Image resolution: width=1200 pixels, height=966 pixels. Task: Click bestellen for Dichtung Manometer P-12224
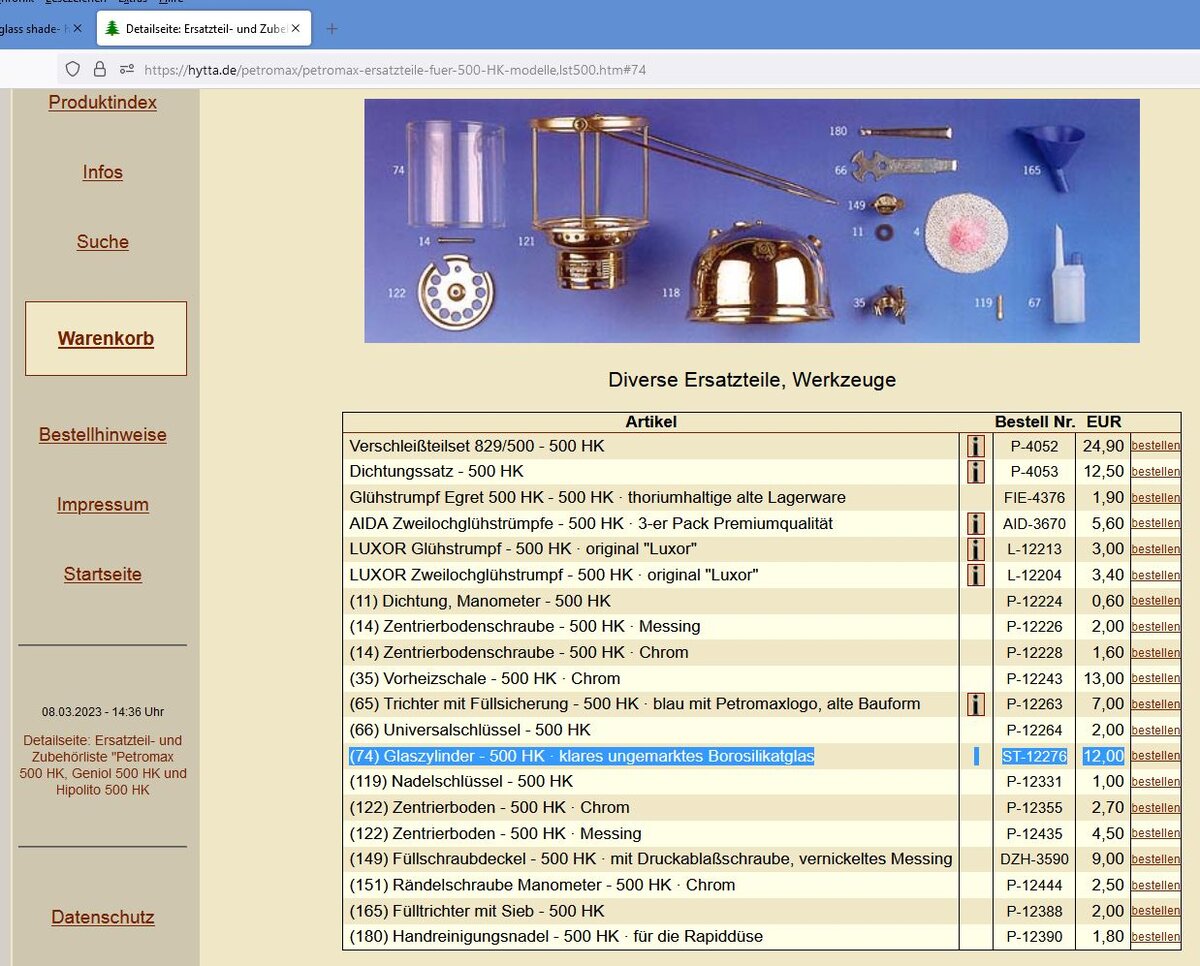pyautogui.click(x=1155, y=601)
